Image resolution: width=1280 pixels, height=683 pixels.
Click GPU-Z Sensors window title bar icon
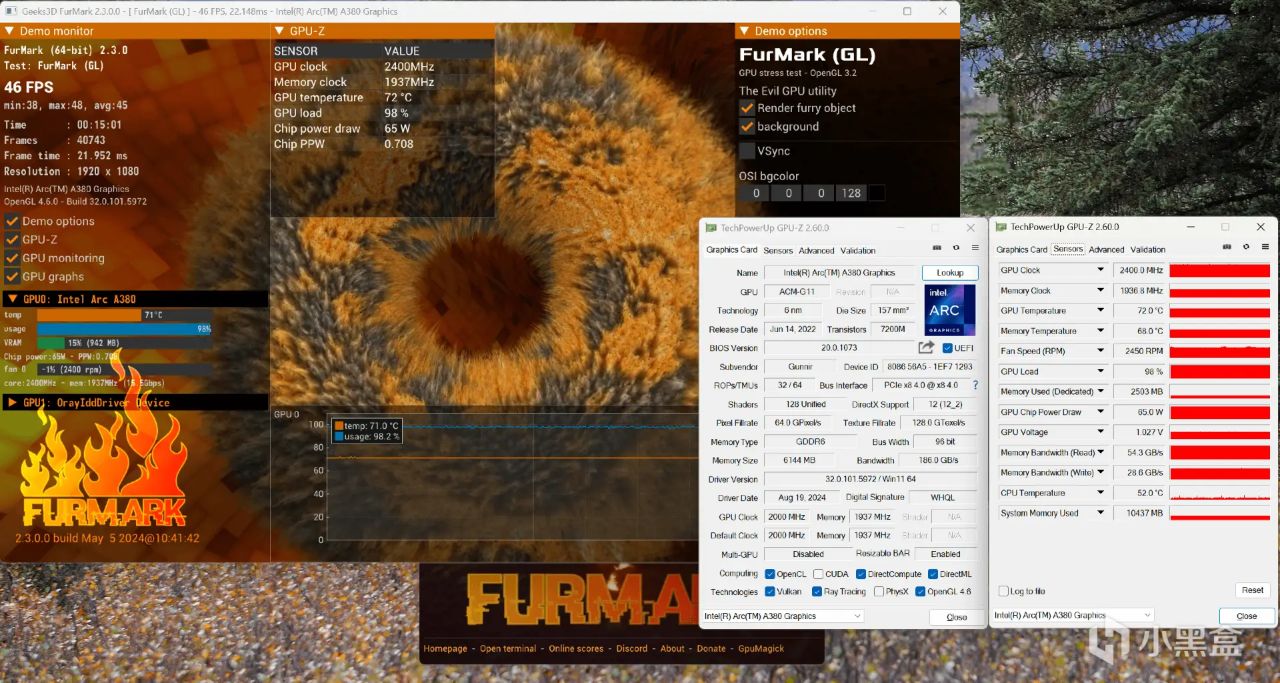(1000, 227)
